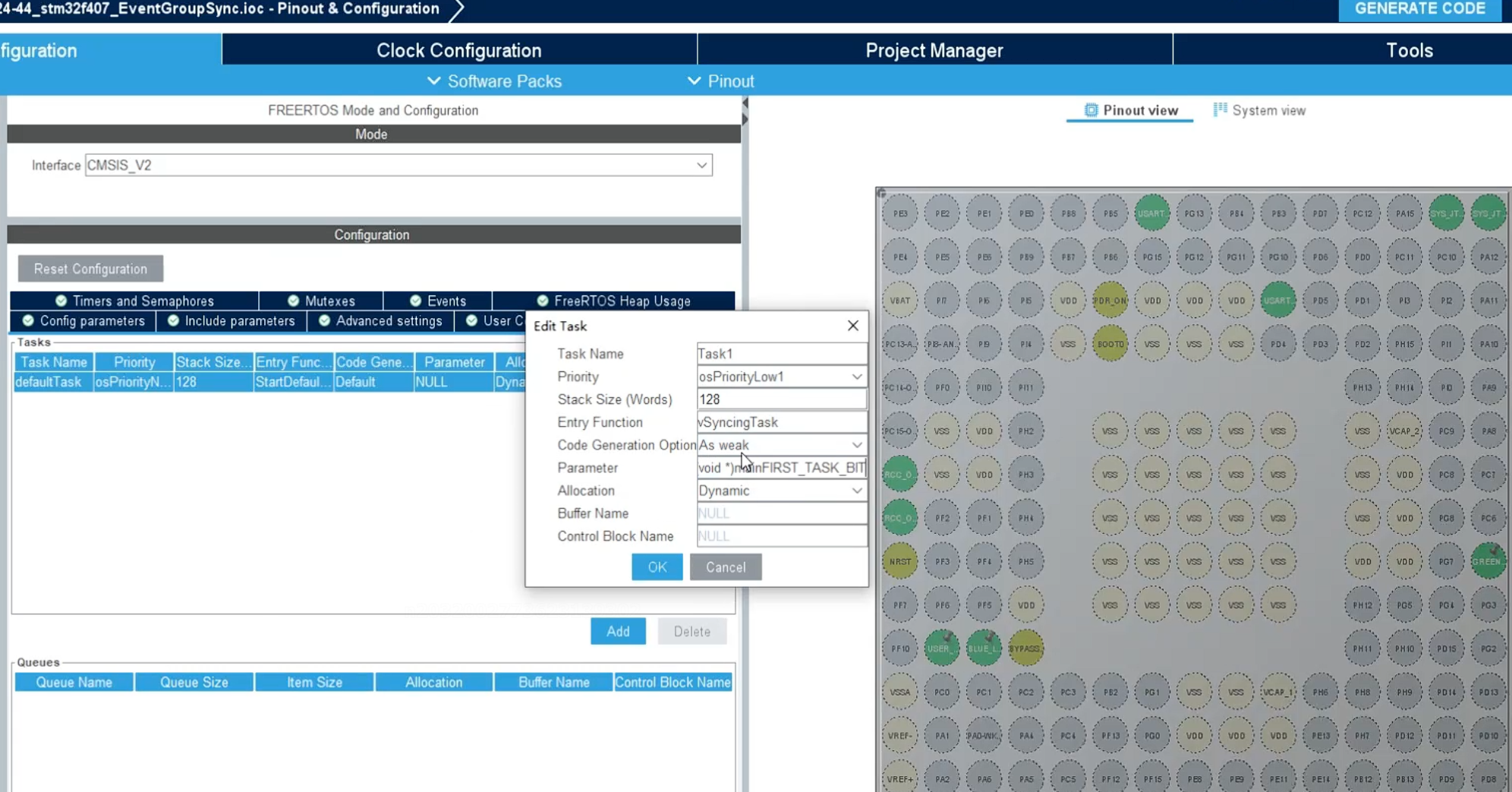
Task: Switch to System view
Action: [1259, 111]
